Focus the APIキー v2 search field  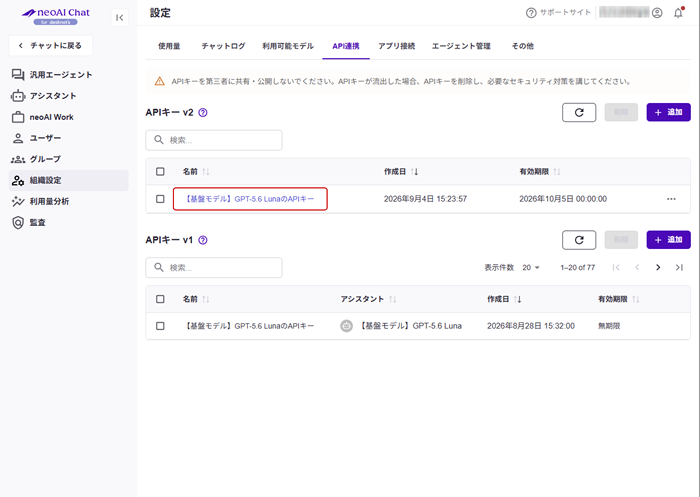tap(214, 140)
